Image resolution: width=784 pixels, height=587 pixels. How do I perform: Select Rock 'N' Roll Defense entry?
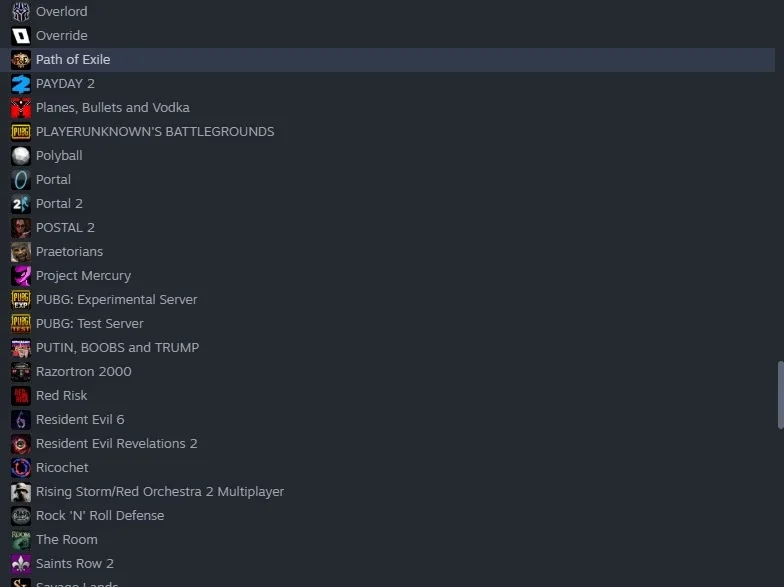(x=388, y=516)
